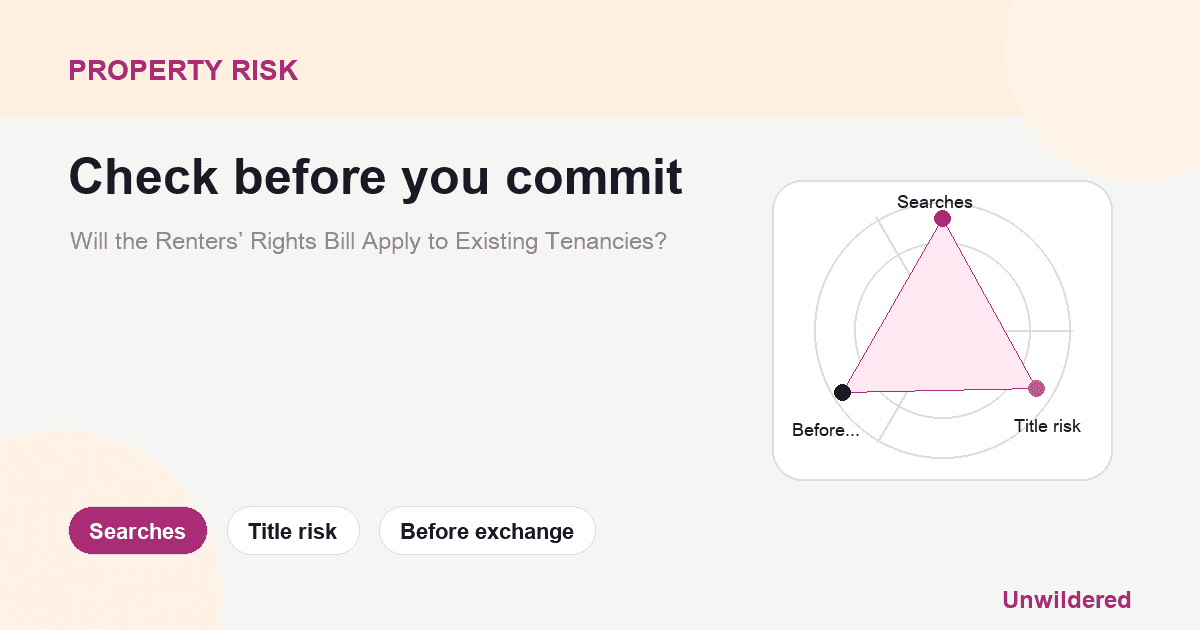Image resolution: width=1200 pixels, height=630 pixels.
Task: Click the Check before you commit headline
Action: pos(375,177)
